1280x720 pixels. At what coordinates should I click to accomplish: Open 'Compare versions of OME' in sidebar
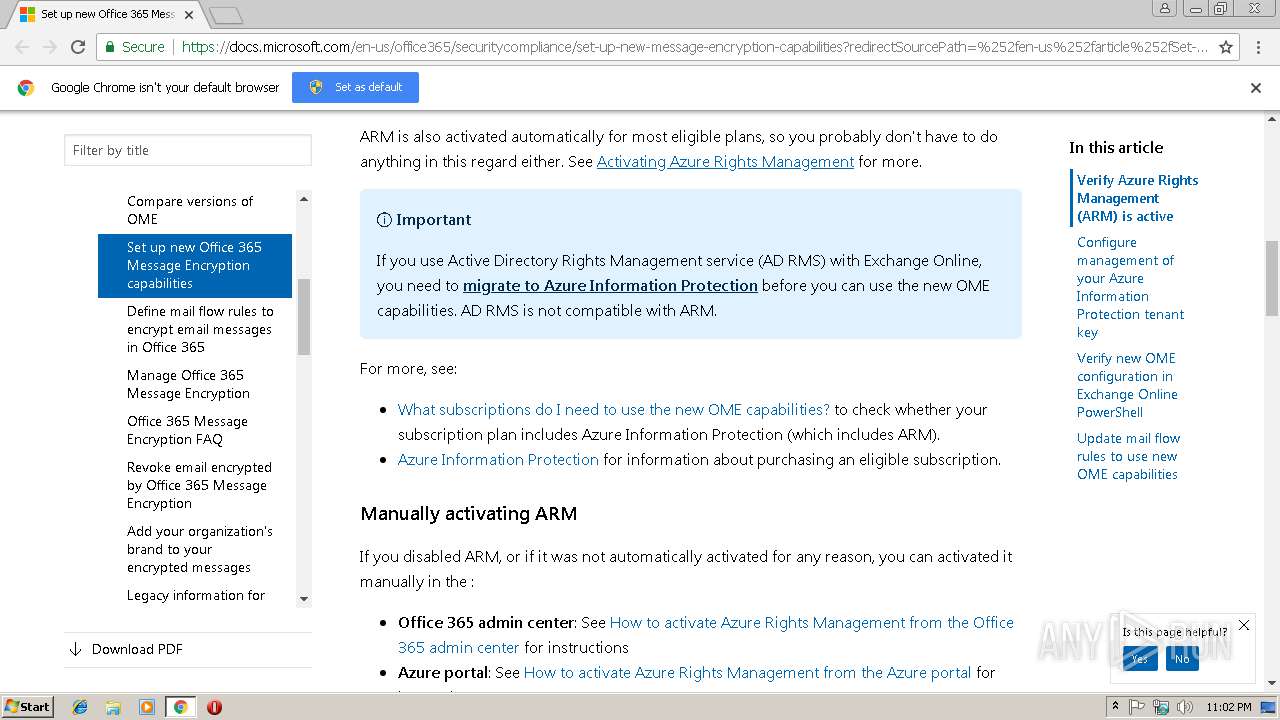pos(190,210)
